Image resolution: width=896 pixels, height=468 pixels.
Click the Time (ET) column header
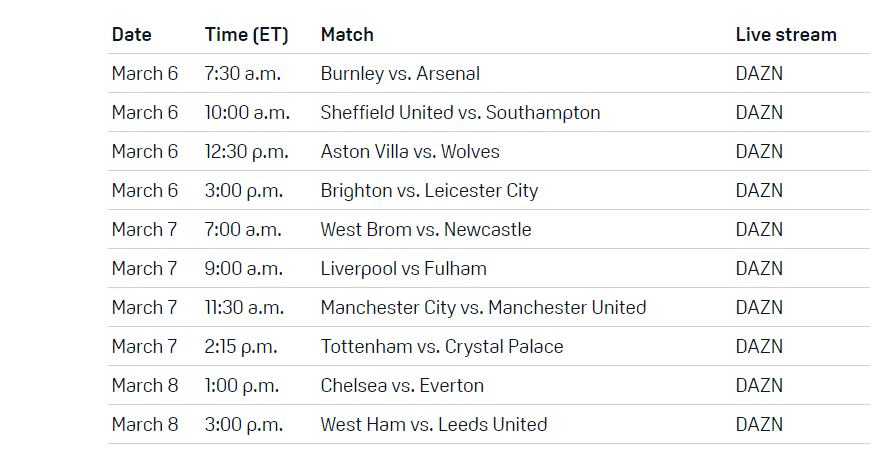pos(246,34)
